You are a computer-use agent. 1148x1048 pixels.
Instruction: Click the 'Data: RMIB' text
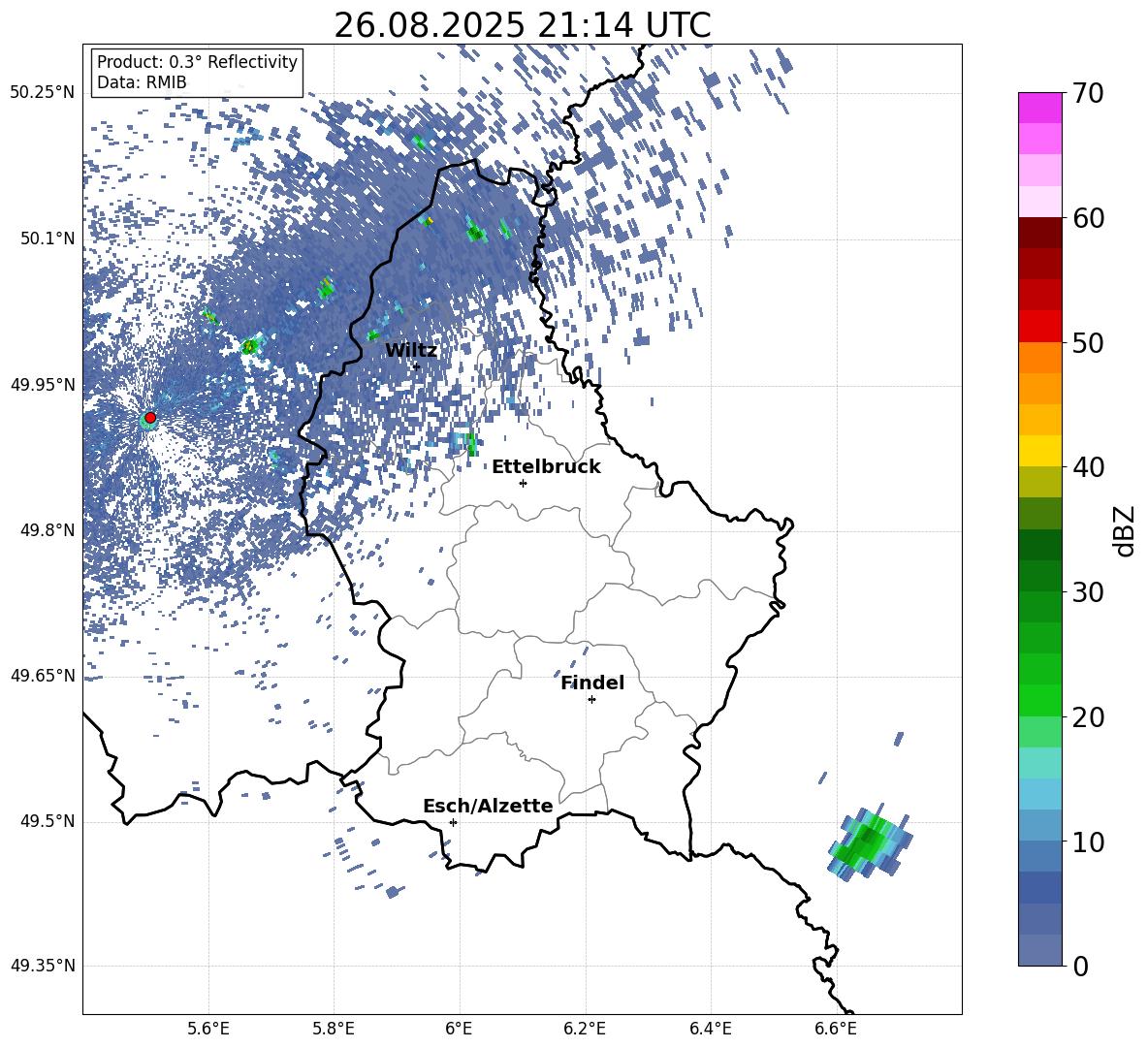tap(142, 82)
